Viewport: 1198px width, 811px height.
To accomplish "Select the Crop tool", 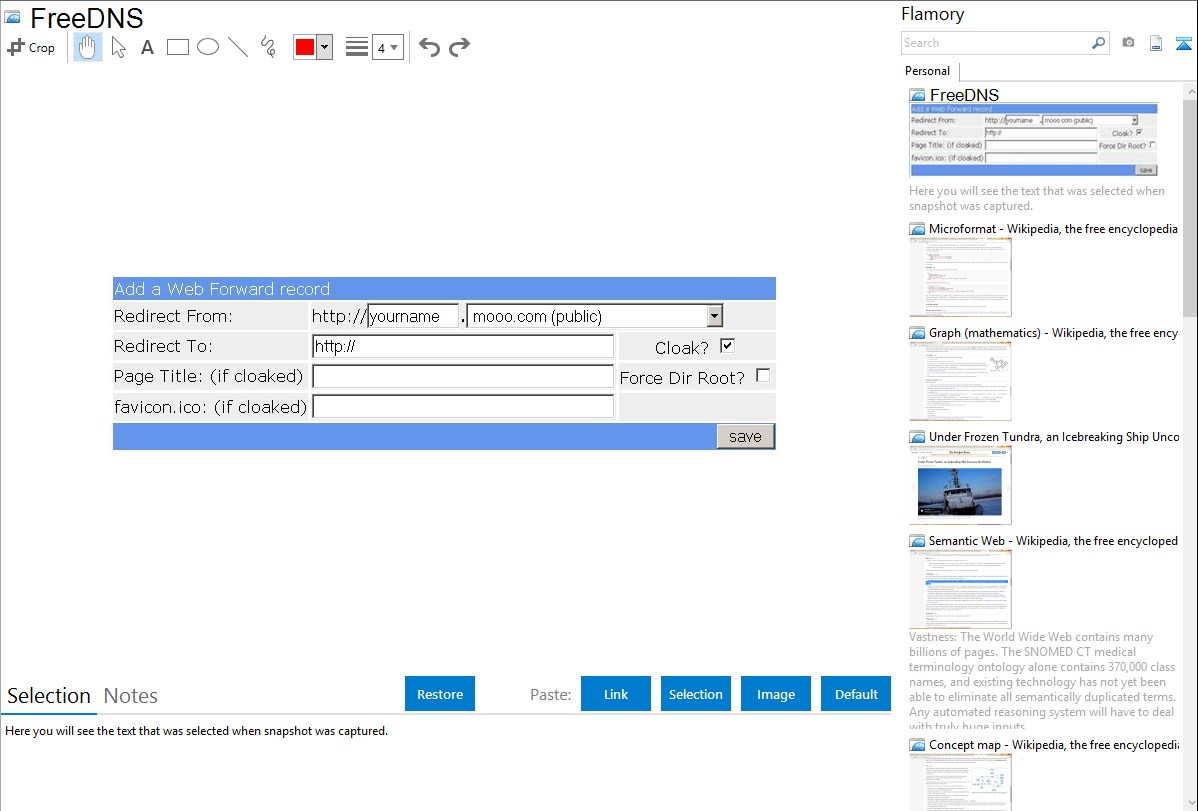I will [31, 47].
